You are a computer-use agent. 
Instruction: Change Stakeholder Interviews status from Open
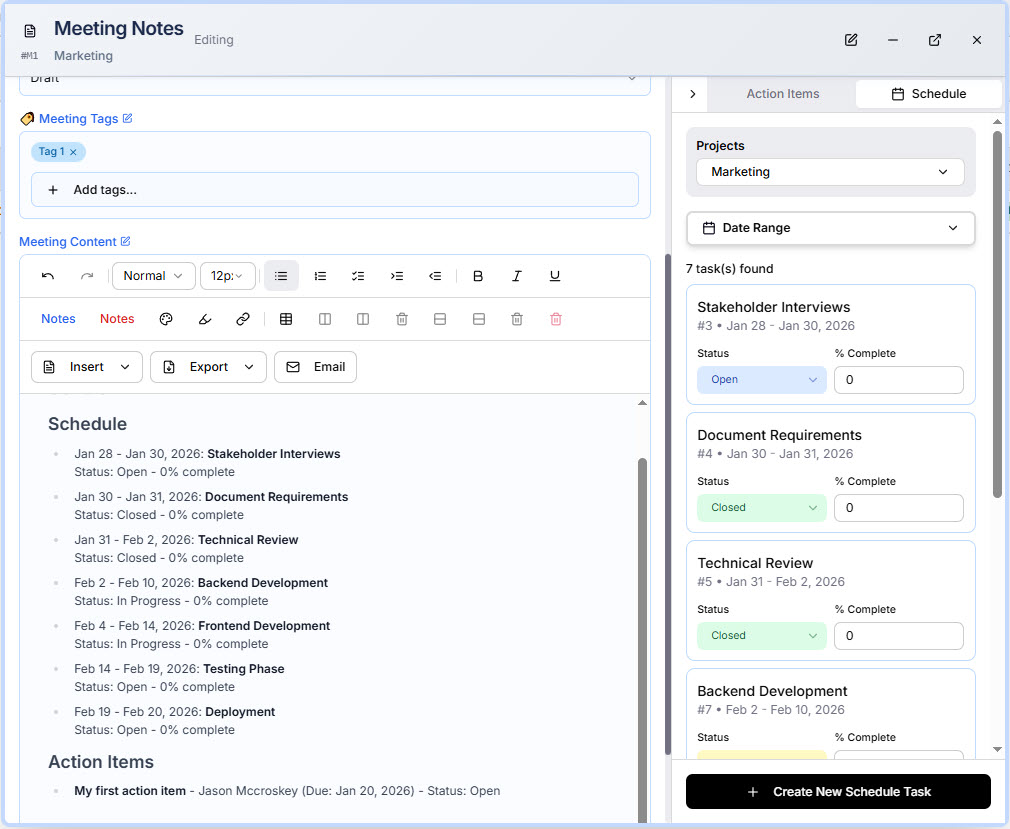click(761, 379)
